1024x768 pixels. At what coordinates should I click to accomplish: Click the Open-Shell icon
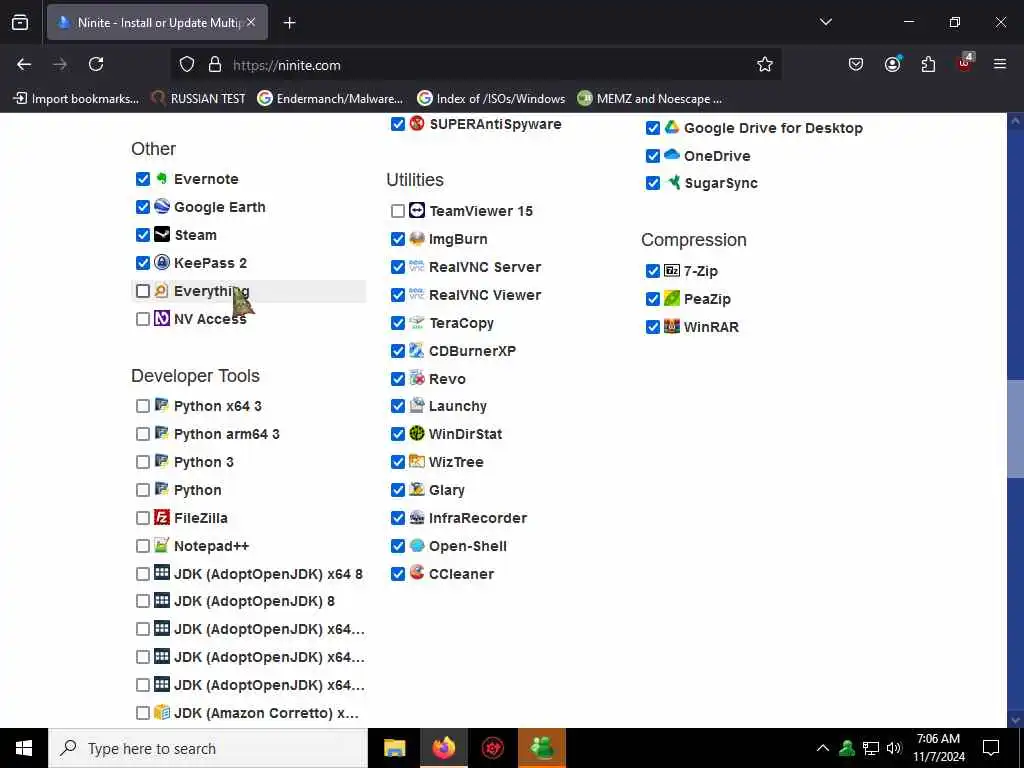point(417,545)
